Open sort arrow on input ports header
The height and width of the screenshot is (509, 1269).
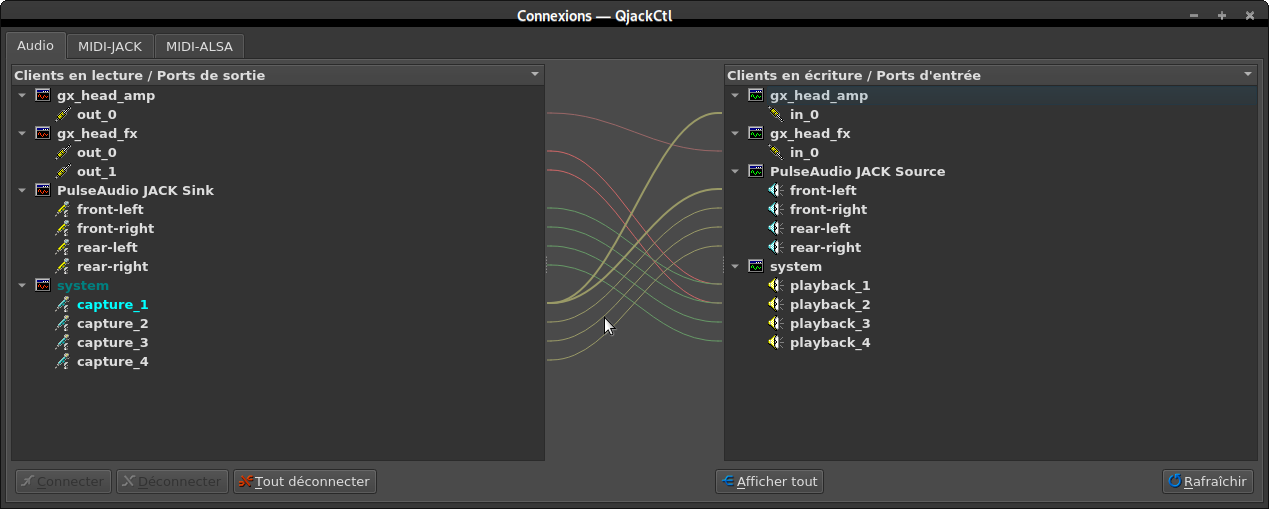point(1248,75)
